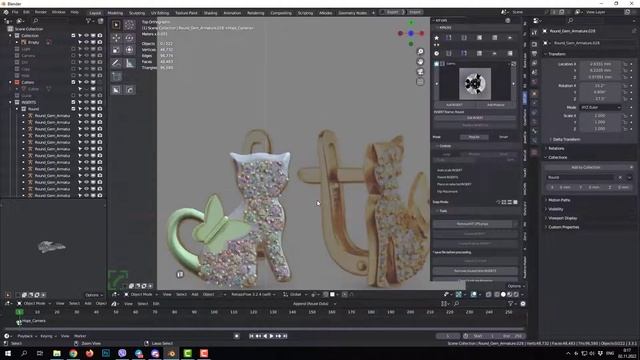
Task: Click the Location X value field
Action: pos(600,64)
